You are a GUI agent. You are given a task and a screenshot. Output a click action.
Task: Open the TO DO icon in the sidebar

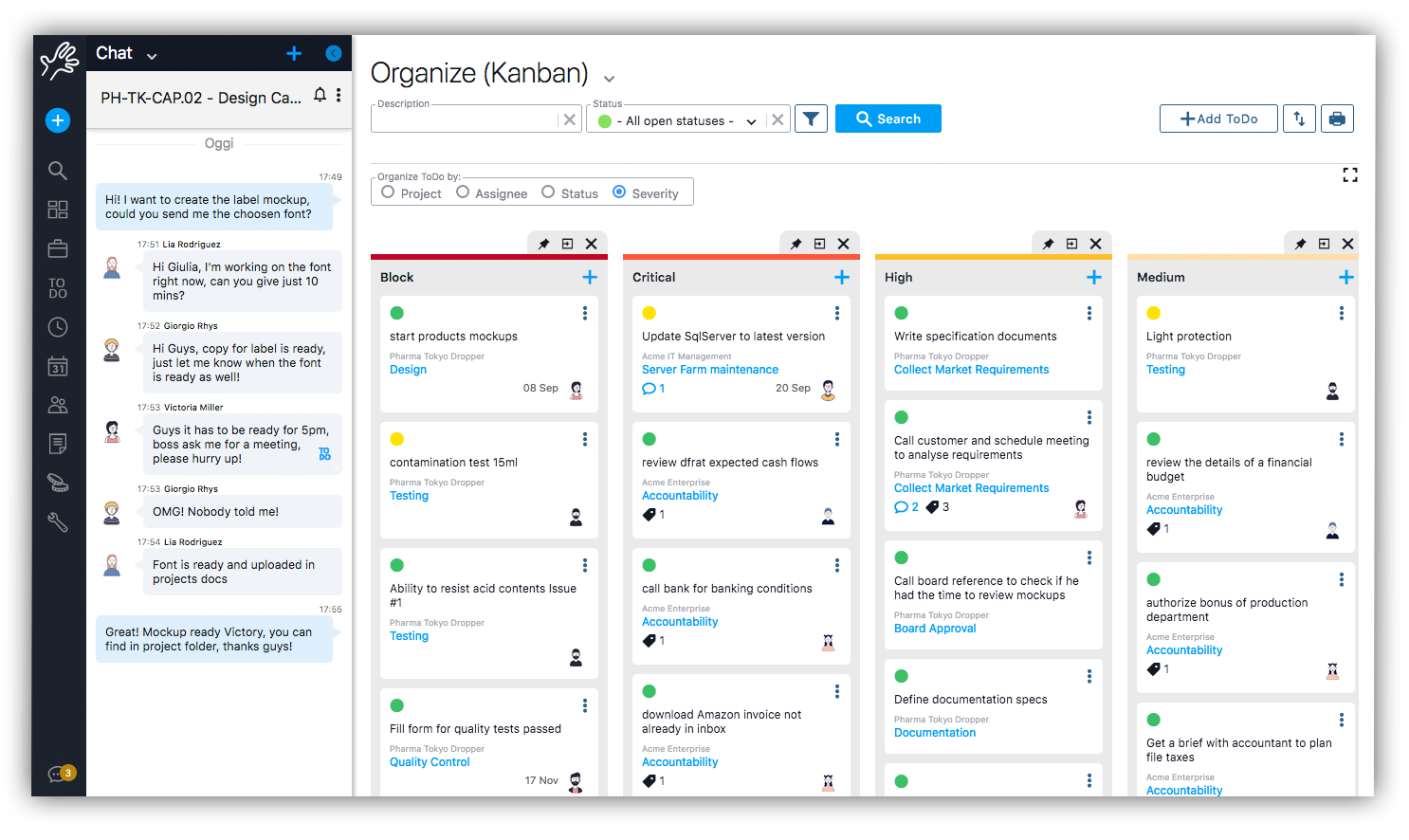click(x=58, y=288)
